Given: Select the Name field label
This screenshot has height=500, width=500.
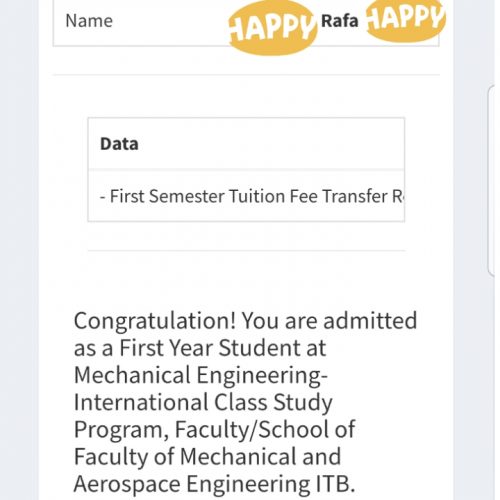Looking at the screenshot, I should (89, 21).
